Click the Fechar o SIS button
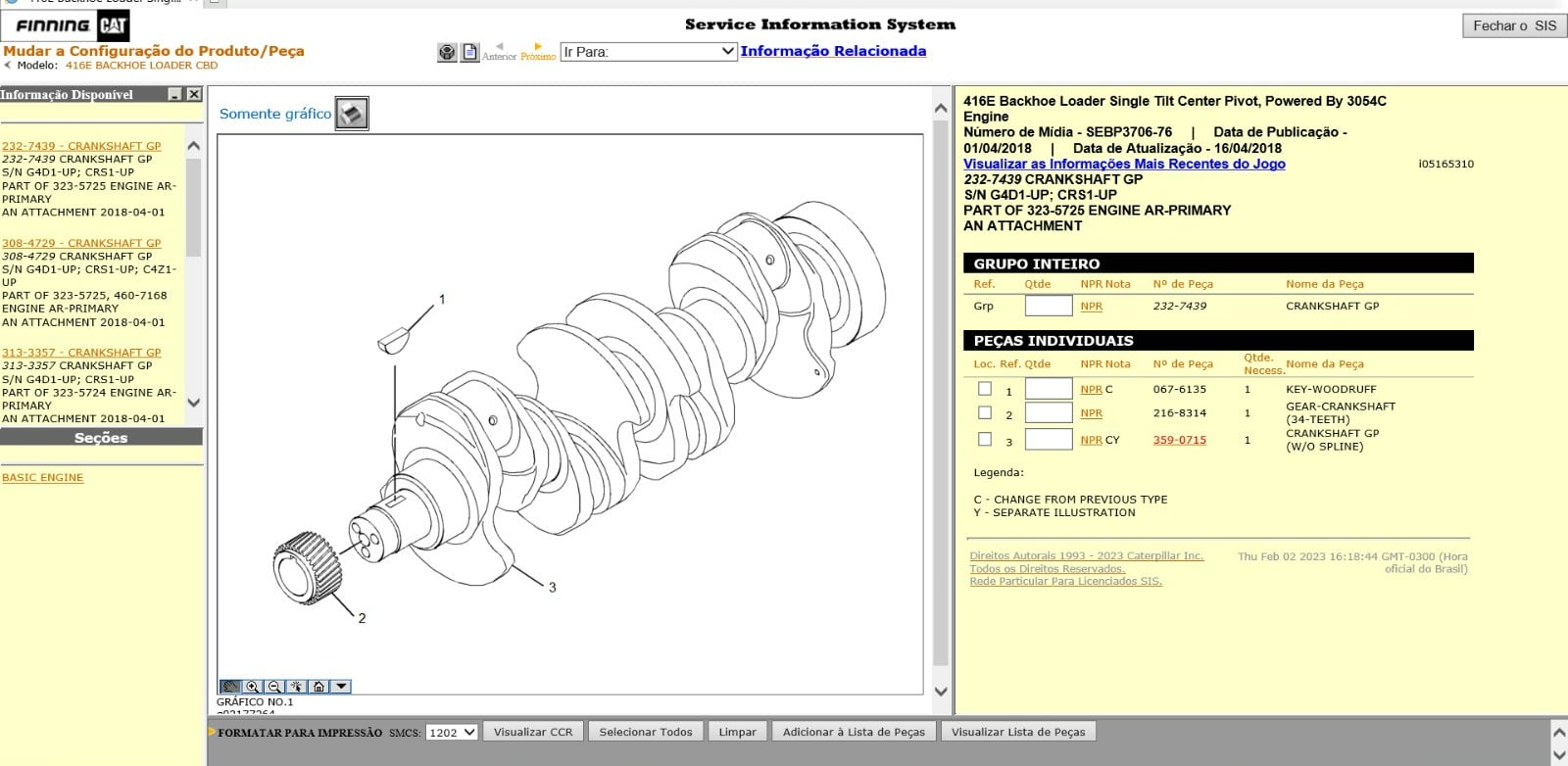The height and width of the screenshot is (766, 1568). [x=1514, y=25]
